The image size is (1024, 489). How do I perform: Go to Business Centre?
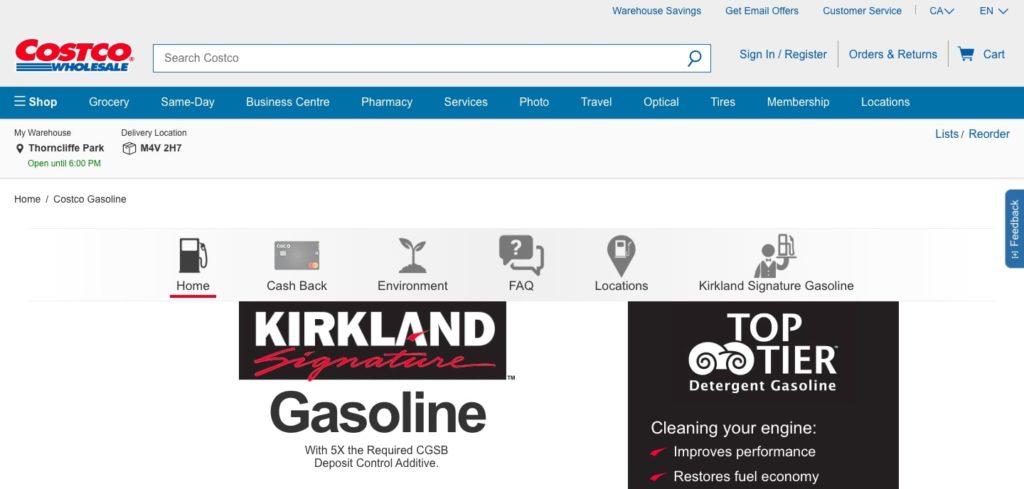tap(287, 102)
